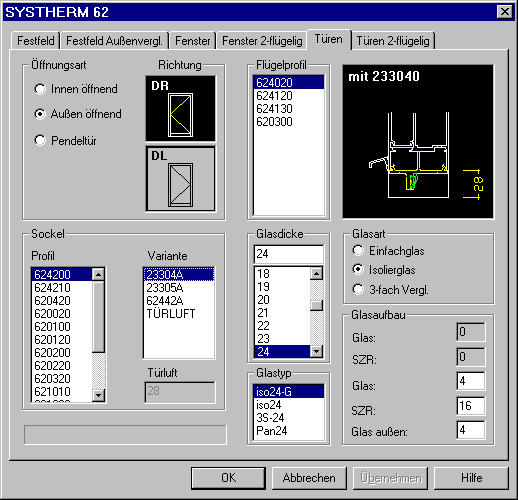Click Sockel Profil list scroll-up arrow
The image size is (518, 500).
click(x=98, y=275)
